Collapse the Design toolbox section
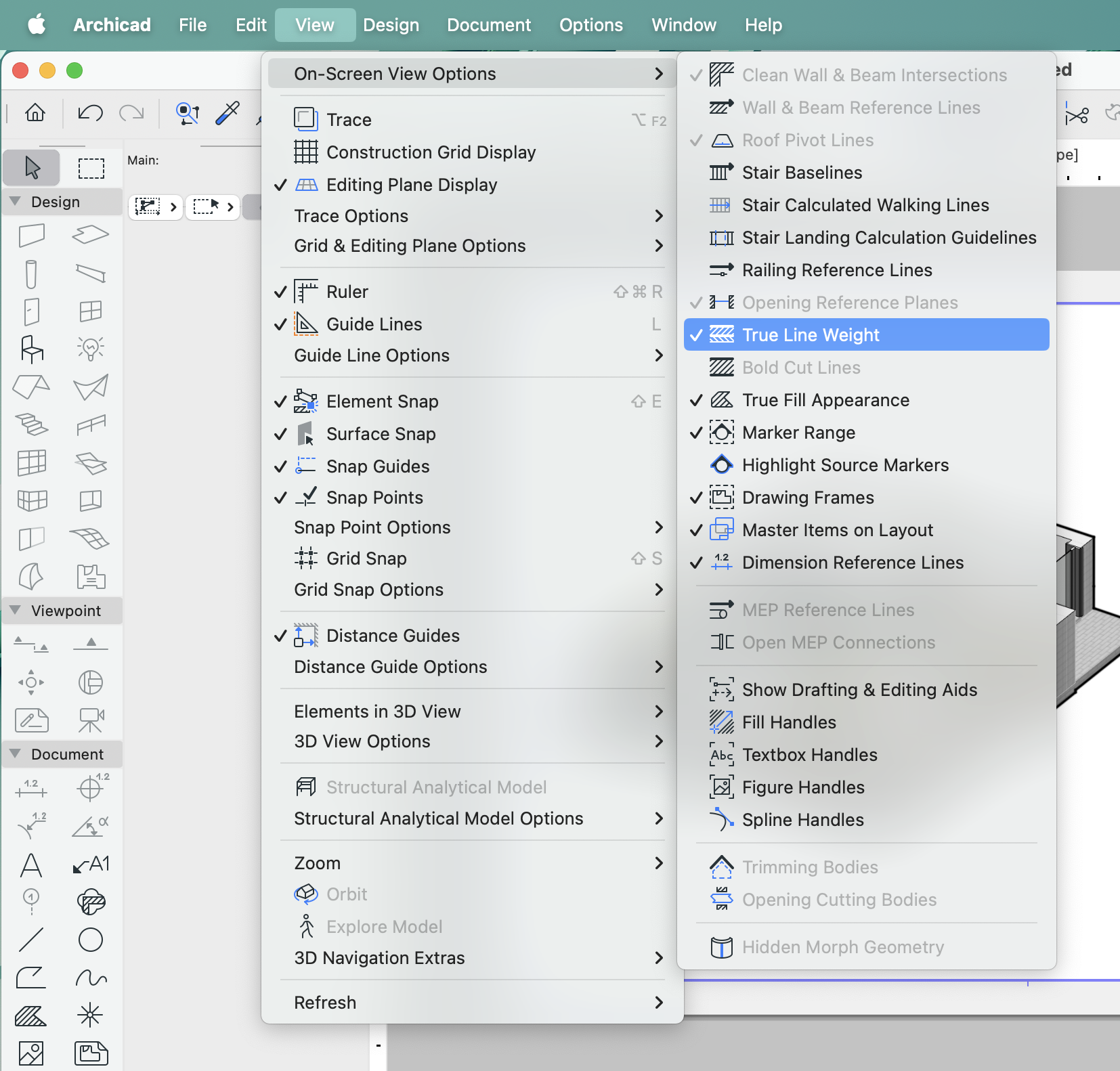Screen dimensions: 1120x1071 click(15, 202)
